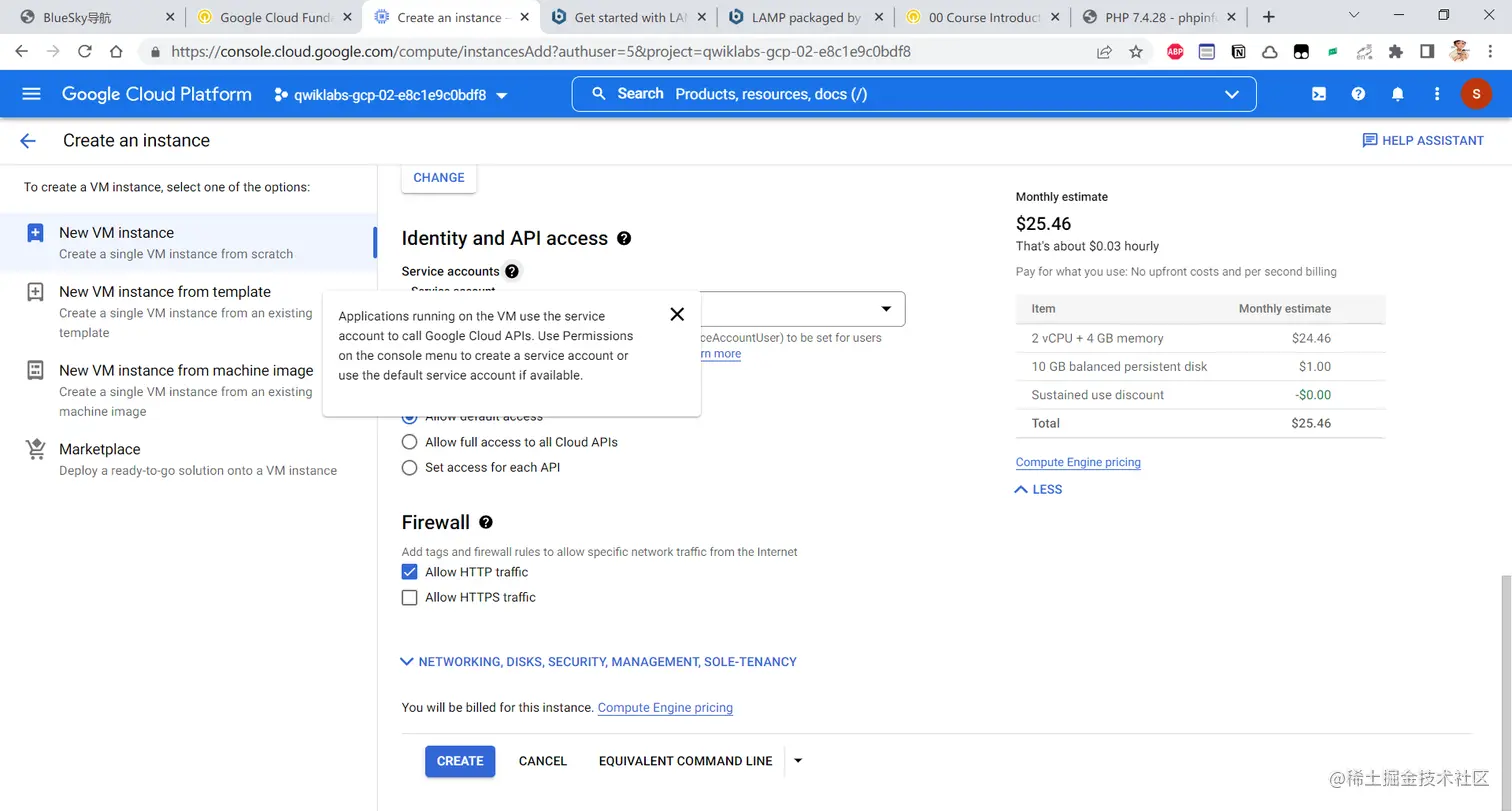This screenshot has height=811, width=1512.
Task: Activate Cloud Shell terminal icon
Action: coord(1319,94)
